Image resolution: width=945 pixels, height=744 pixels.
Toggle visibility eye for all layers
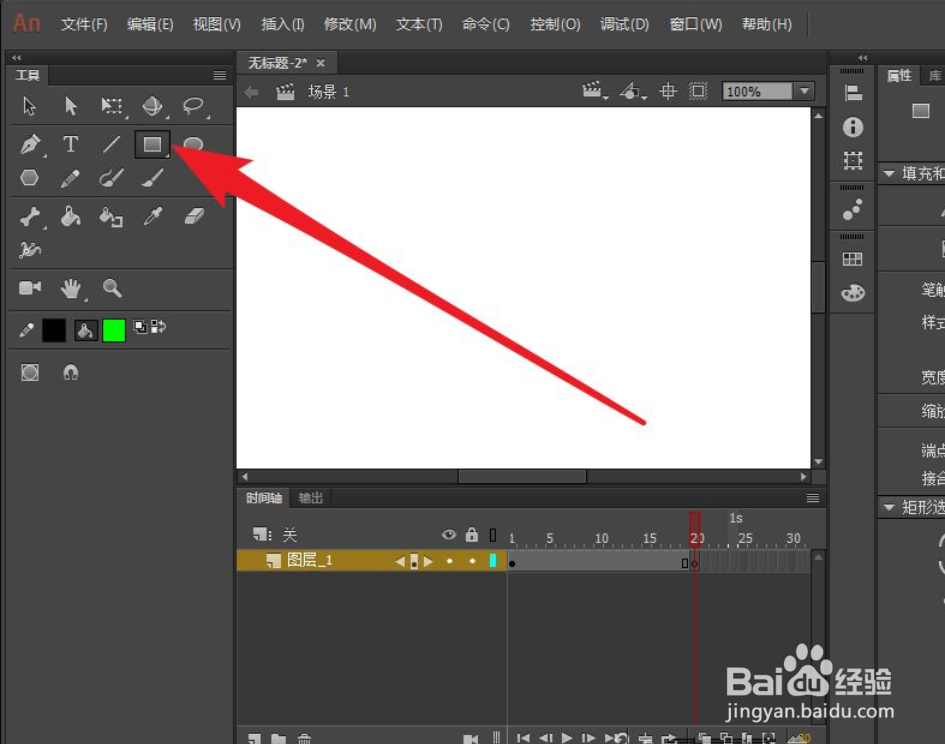click(449, 535)
